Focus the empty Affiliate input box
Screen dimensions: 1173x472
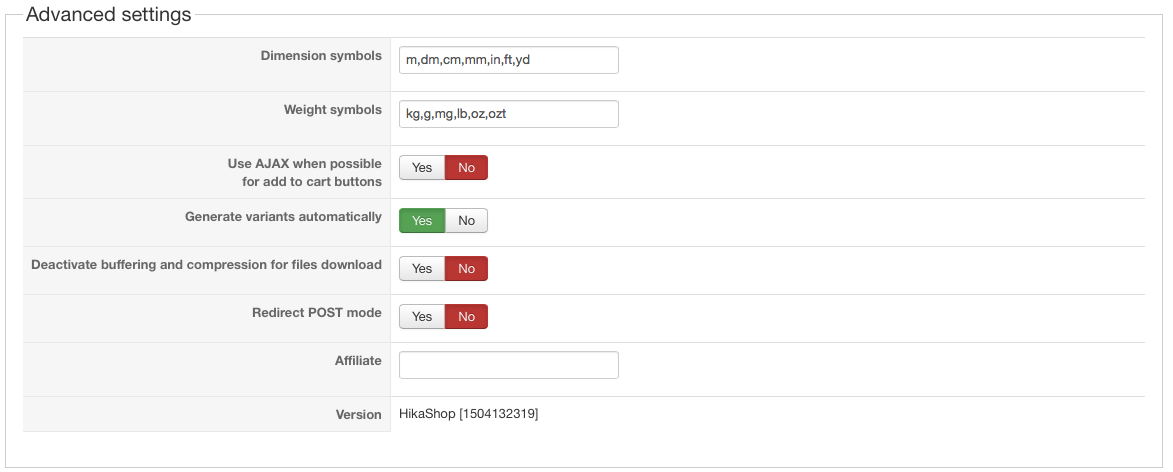pyautogui.click(x=509, y=365)
